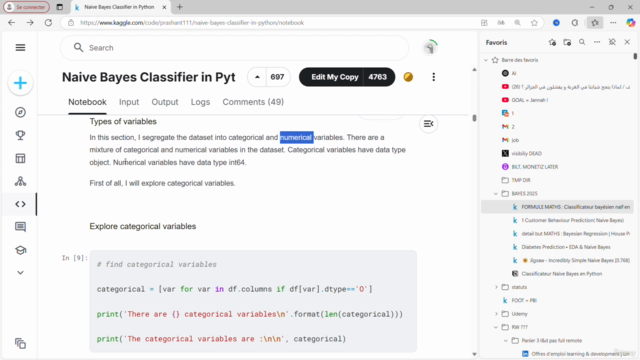
Task: Switch to the Logs tab
Action: pos(200,102)
